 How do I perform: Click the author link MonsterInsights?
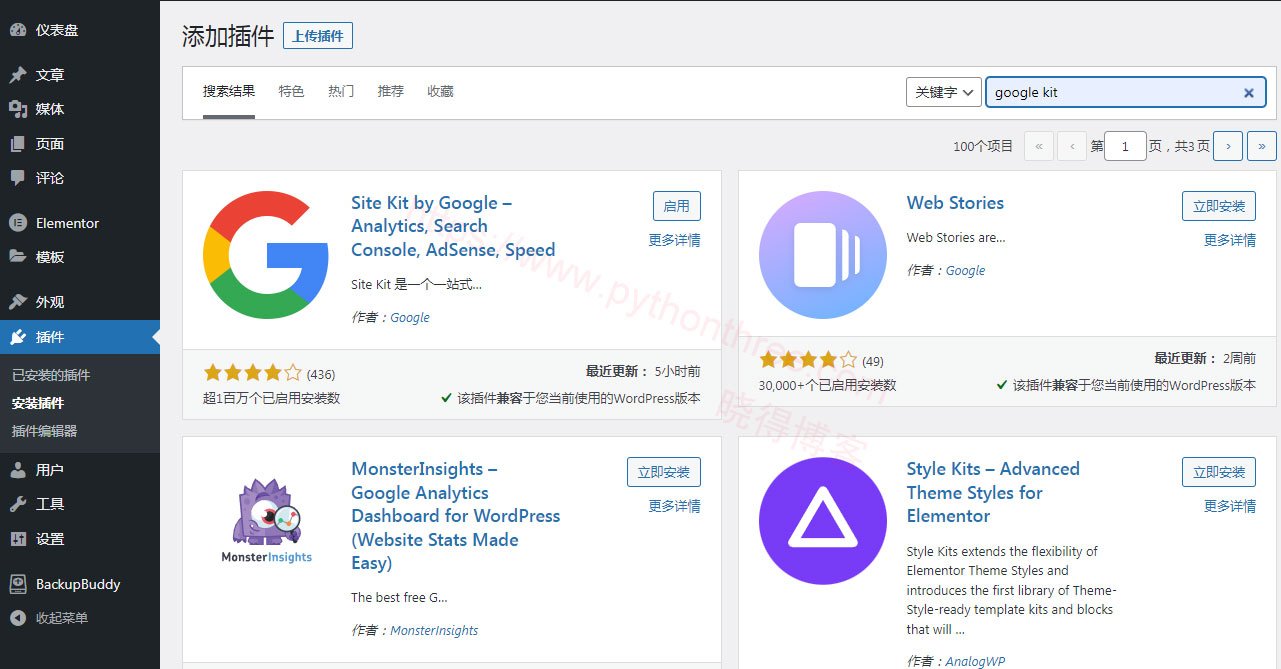[x=434, y=631]
